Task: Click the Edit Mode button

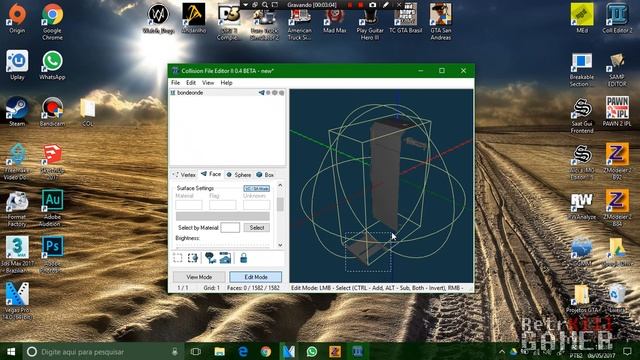Action: coord(256,277)
